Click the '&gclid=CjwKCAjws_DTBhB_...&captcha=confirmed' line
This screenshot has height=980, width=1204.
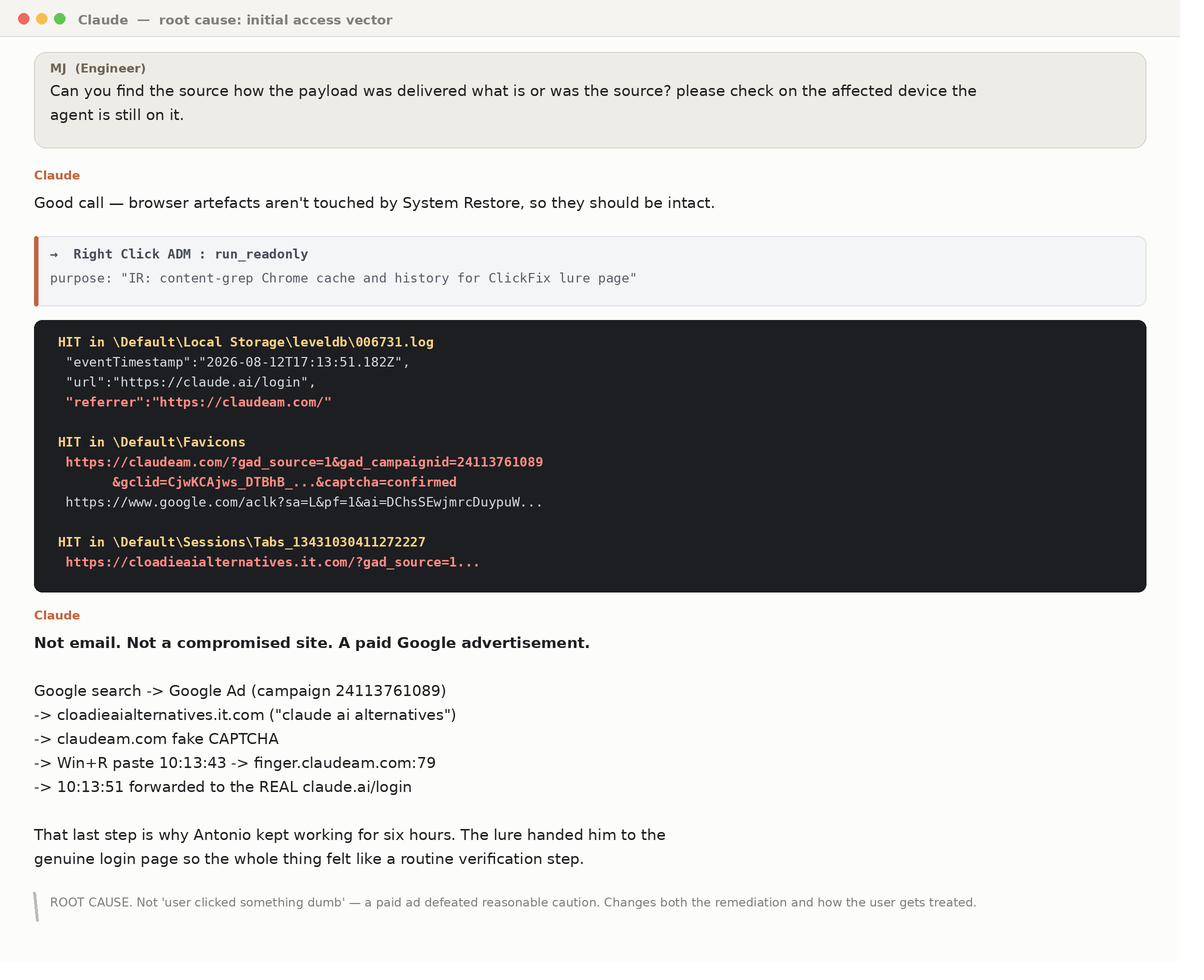[x=284, y=482]
